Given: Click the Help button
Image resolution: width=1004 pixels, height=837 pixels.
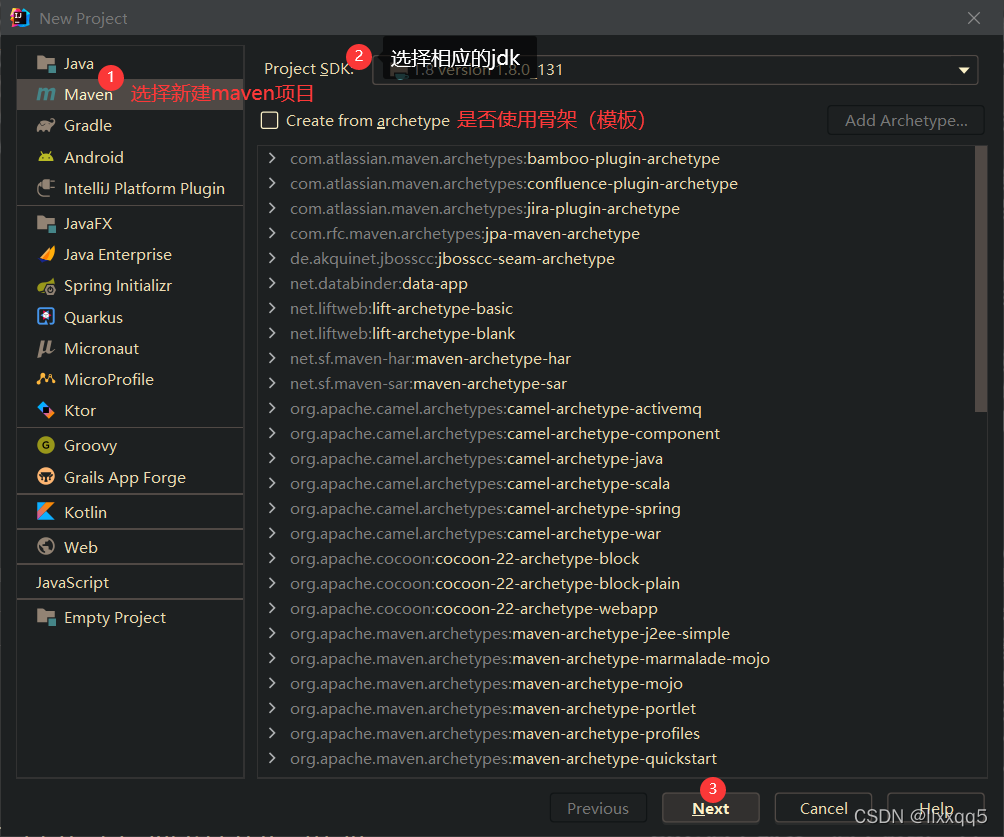Looking at the screenshot, I should [935, 808].
